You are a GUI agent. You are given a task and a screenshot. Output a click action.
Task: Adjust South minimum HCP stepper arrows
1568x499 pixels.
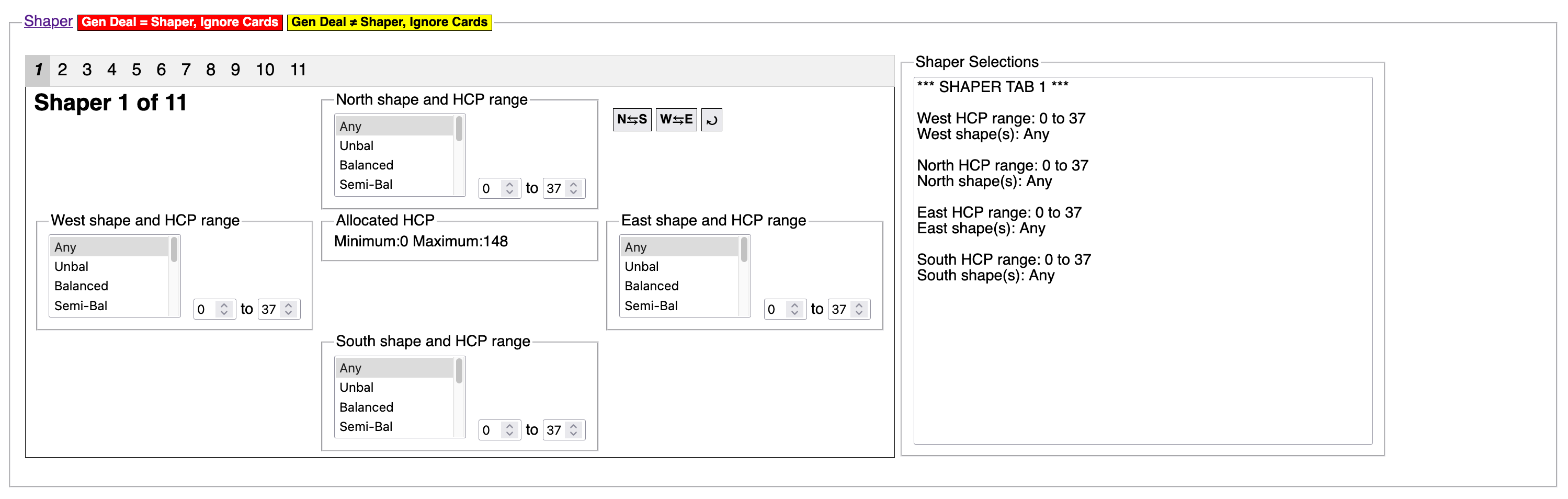pyautogui.click(x=509, y=430)
